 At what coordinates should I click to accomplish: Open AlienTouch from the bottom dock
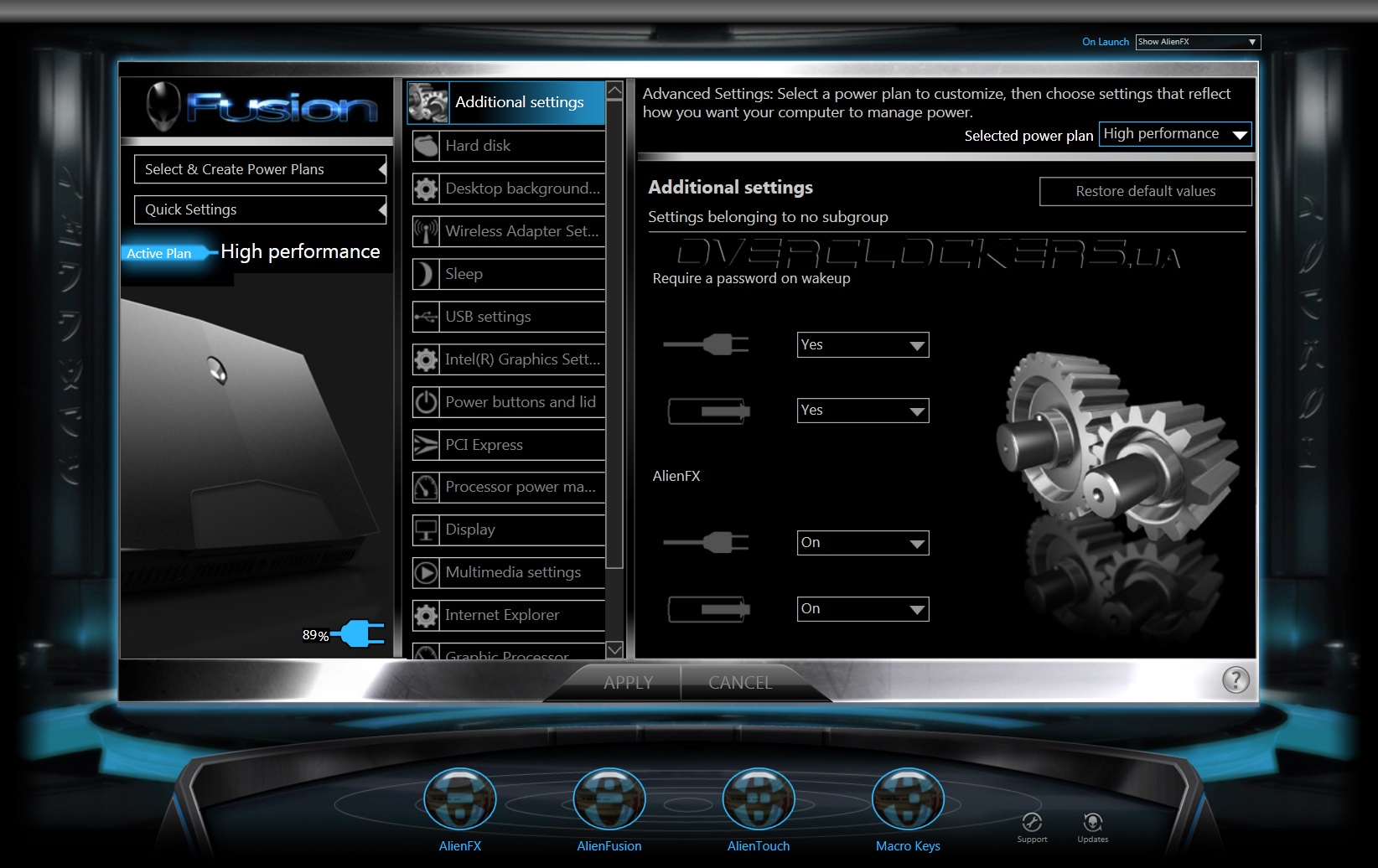click(x=759, y=799)
